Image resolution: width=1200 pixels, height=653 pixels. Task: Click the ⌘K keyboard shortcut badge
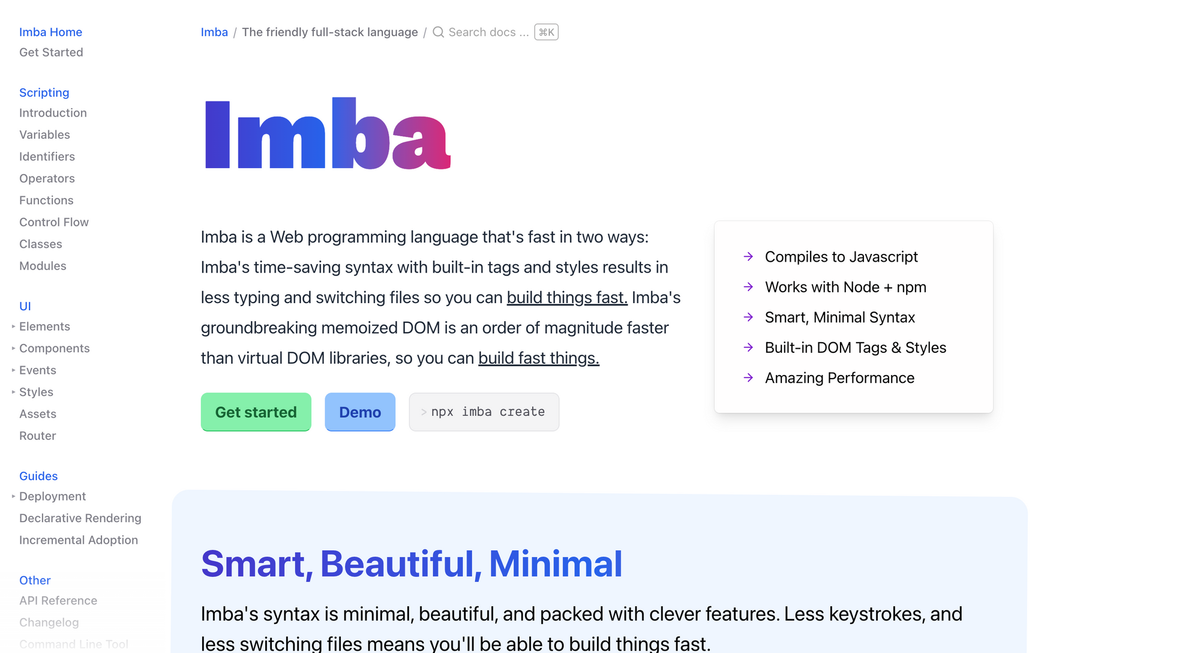coord(546,31)
